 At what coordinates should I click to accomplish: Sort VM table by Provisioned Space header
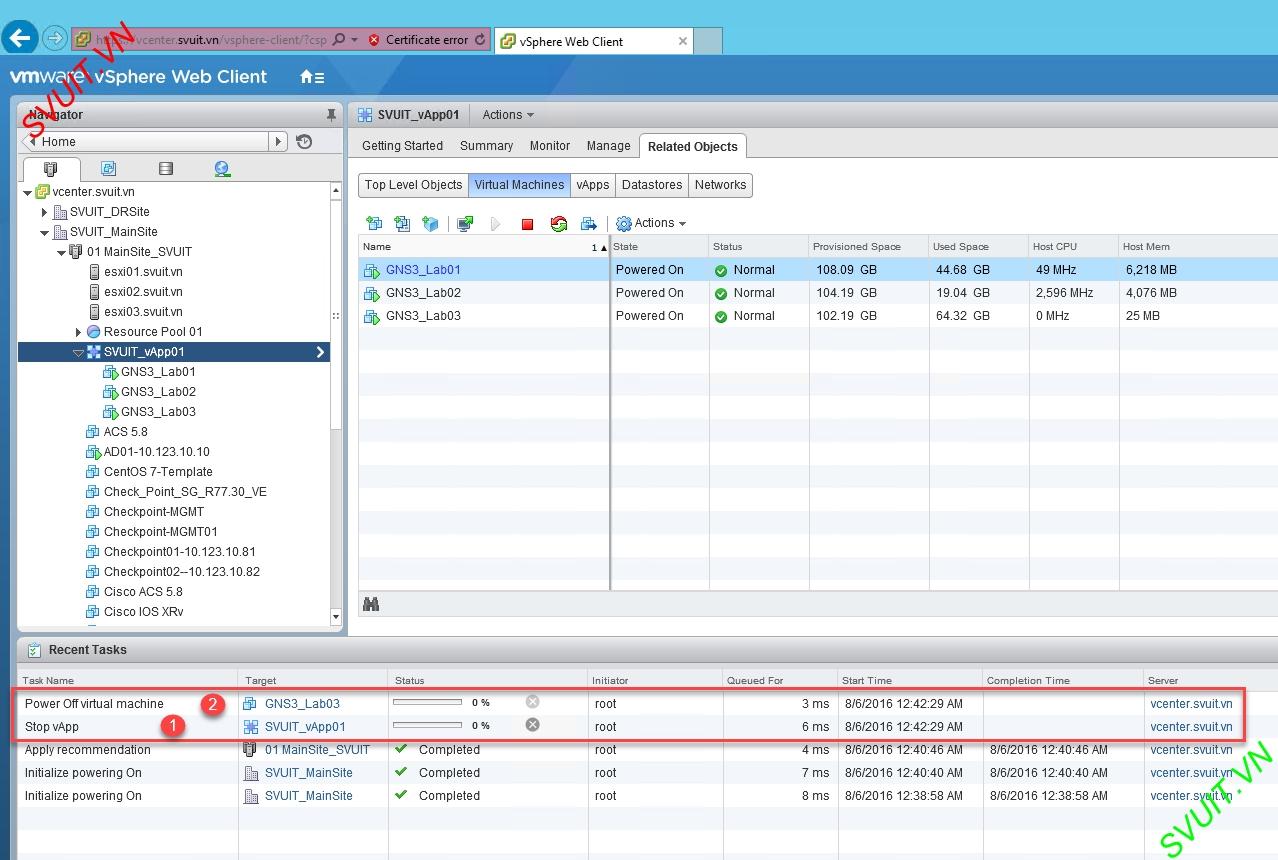pos(868,247)
